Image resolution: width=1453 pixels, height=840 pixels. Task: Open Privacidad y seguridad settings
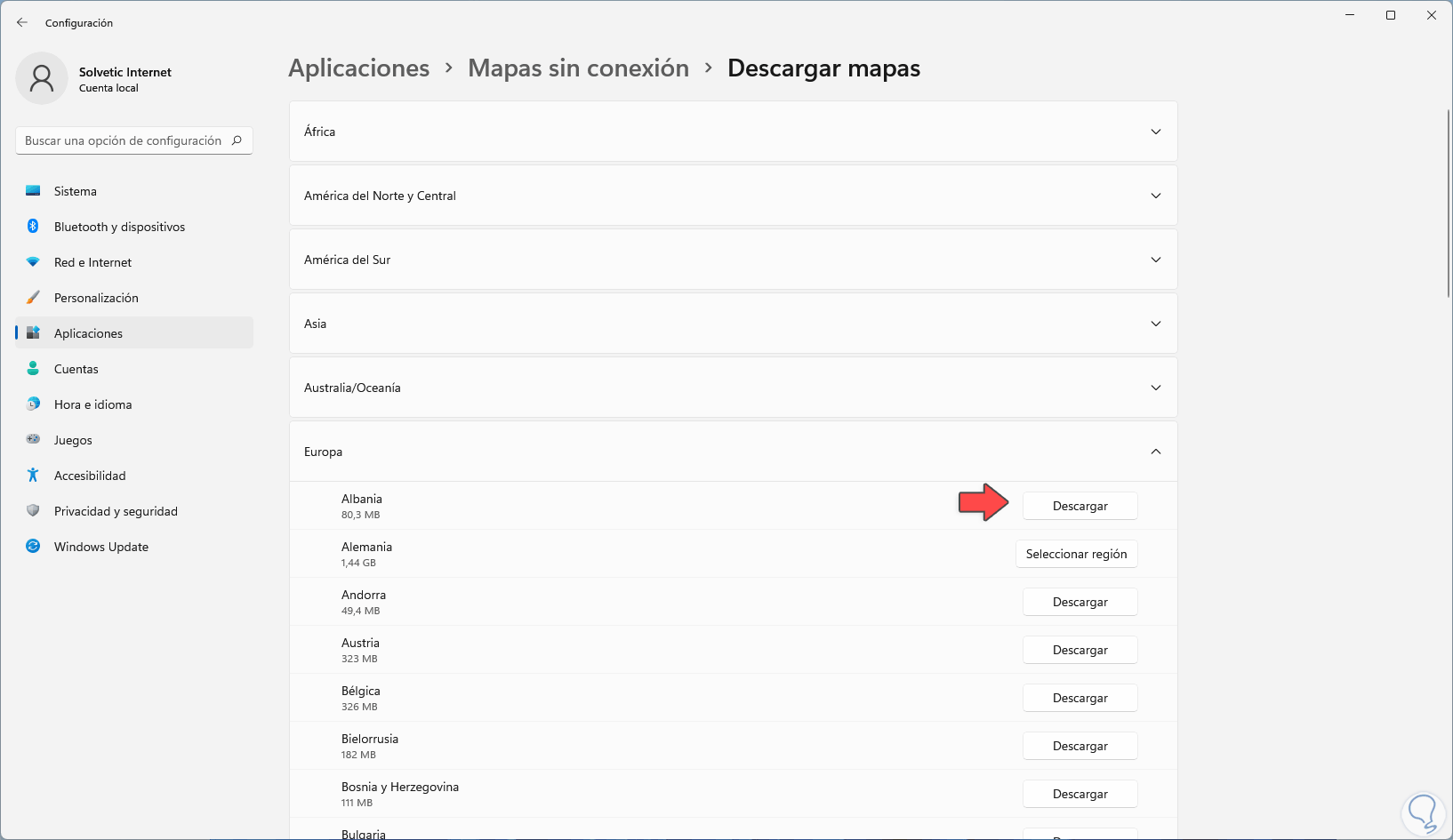point(116,511)
